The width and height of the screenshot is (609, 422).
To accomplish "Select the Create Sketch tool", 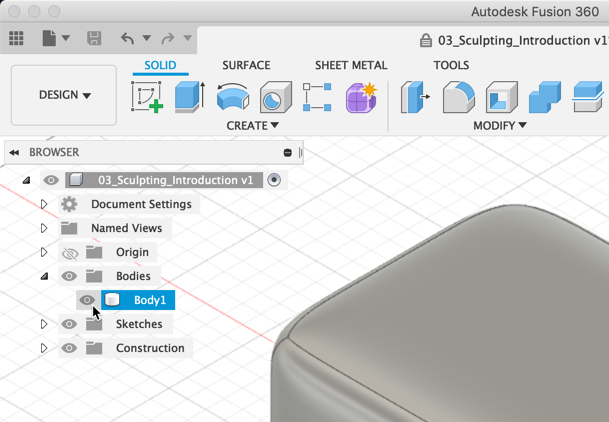I will pos(147,97).
